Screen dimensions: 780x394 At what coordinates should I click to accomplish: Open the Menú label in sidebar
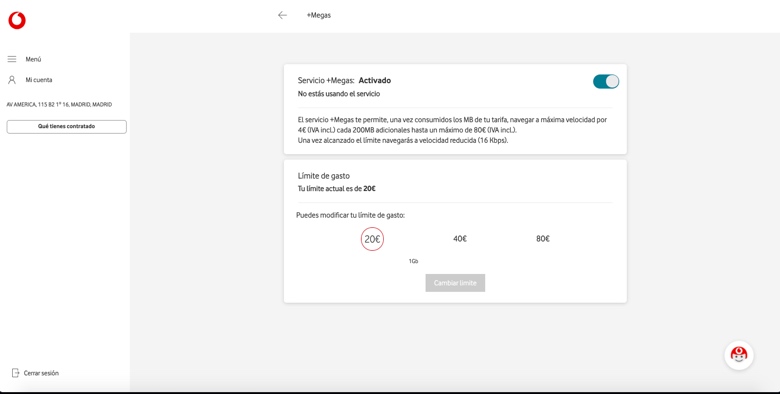(x=33, y=59)
